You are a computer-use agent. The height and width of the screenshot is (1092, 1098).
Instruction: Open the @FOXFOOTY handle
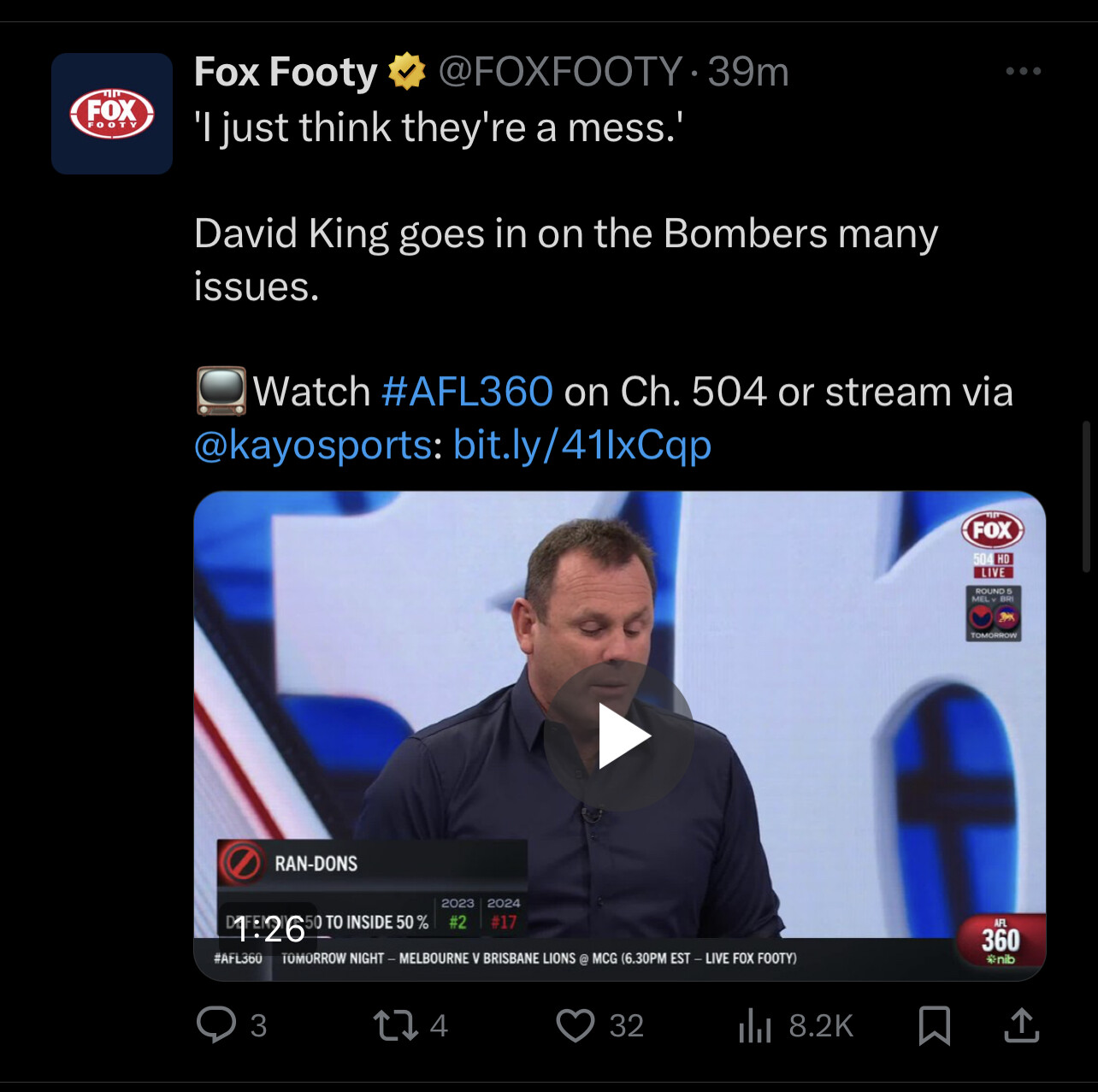tap(561, 72)
